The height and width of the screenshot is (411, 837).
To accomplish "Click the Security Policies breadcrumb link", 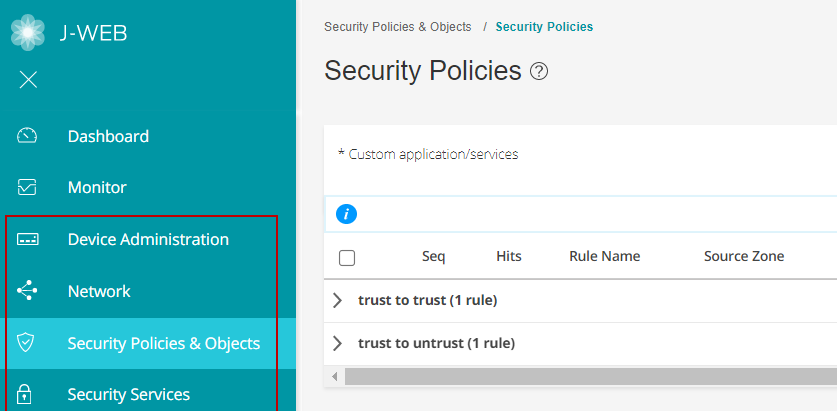I will point(544,27).
